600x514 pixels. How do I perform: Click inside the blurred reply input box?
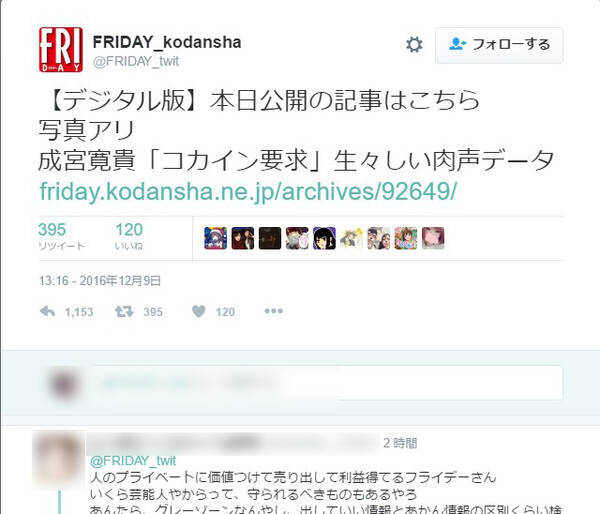327,383
